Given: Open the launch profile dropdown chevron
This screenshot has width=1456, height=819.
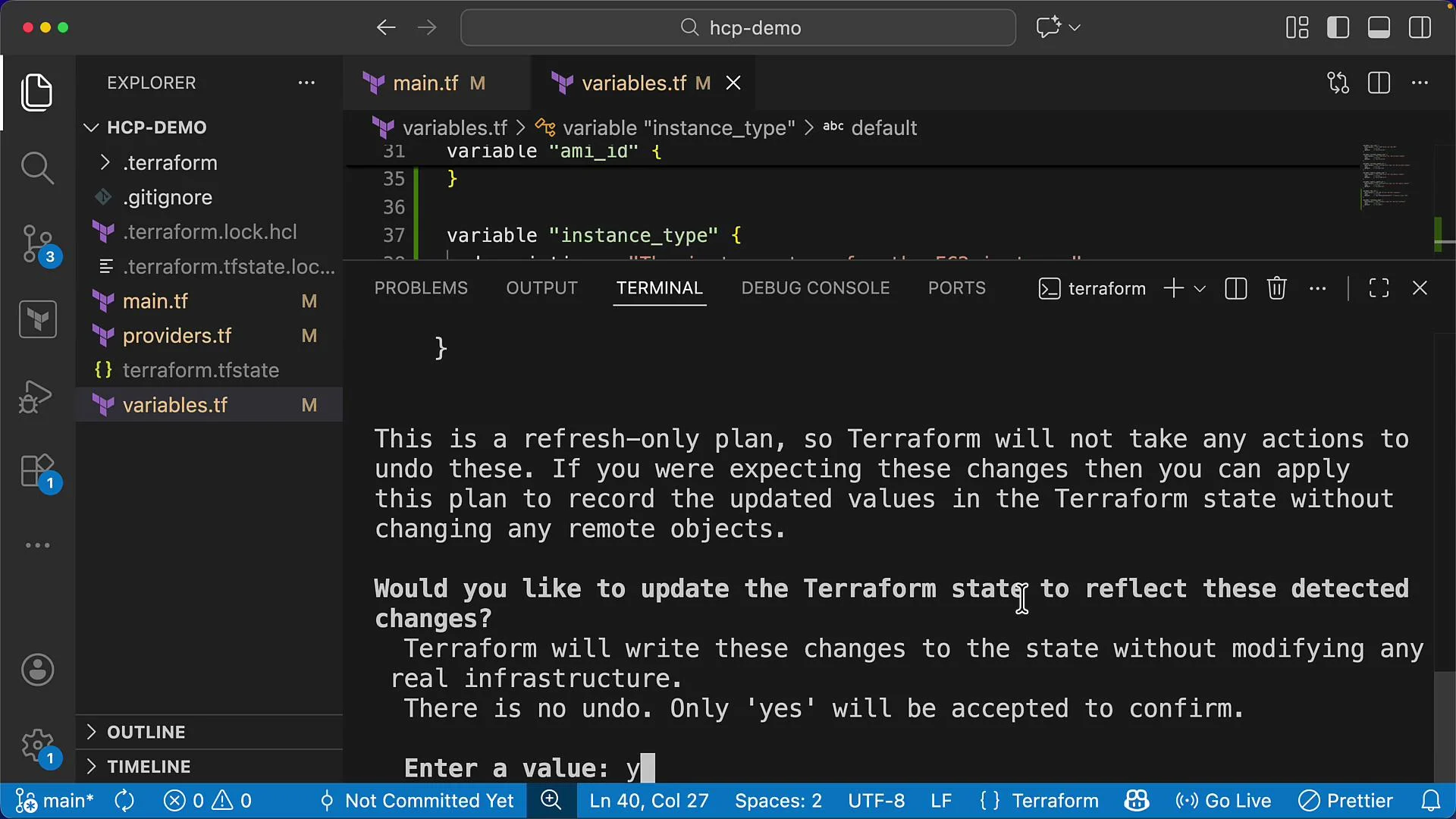Looking at the screenshot, I should [1200, 288].
